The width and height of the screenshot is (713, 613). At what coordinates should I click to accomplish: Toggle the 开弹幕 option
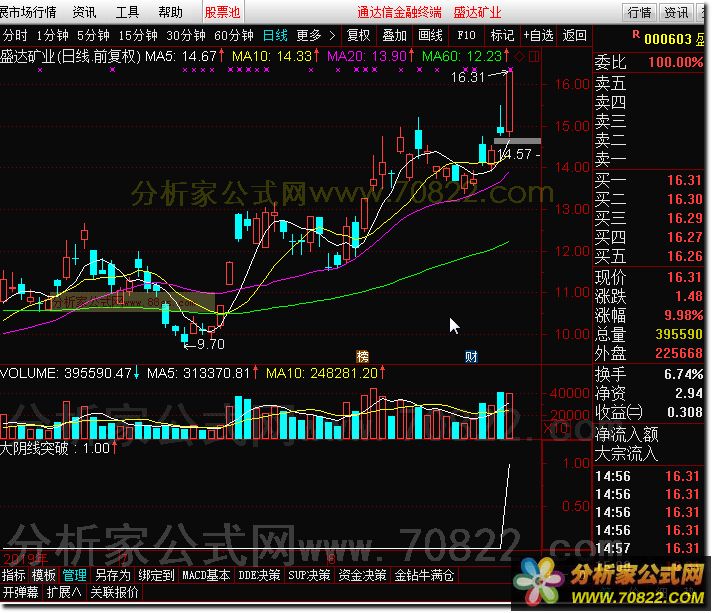pyautogui.click(x=20, y=593)
